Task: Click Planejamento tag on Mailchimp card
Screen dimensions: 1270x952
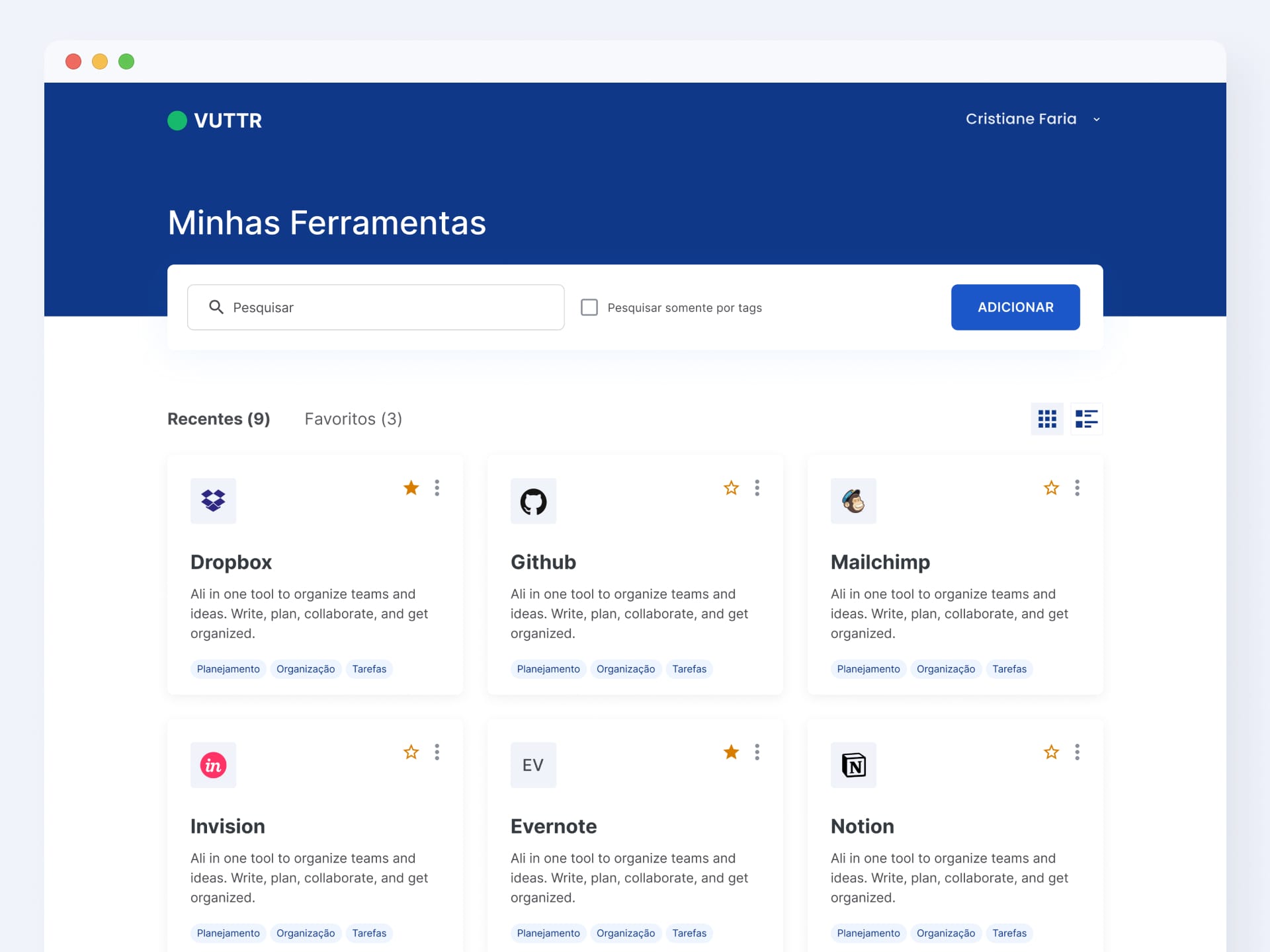Action: coord(868,669)
